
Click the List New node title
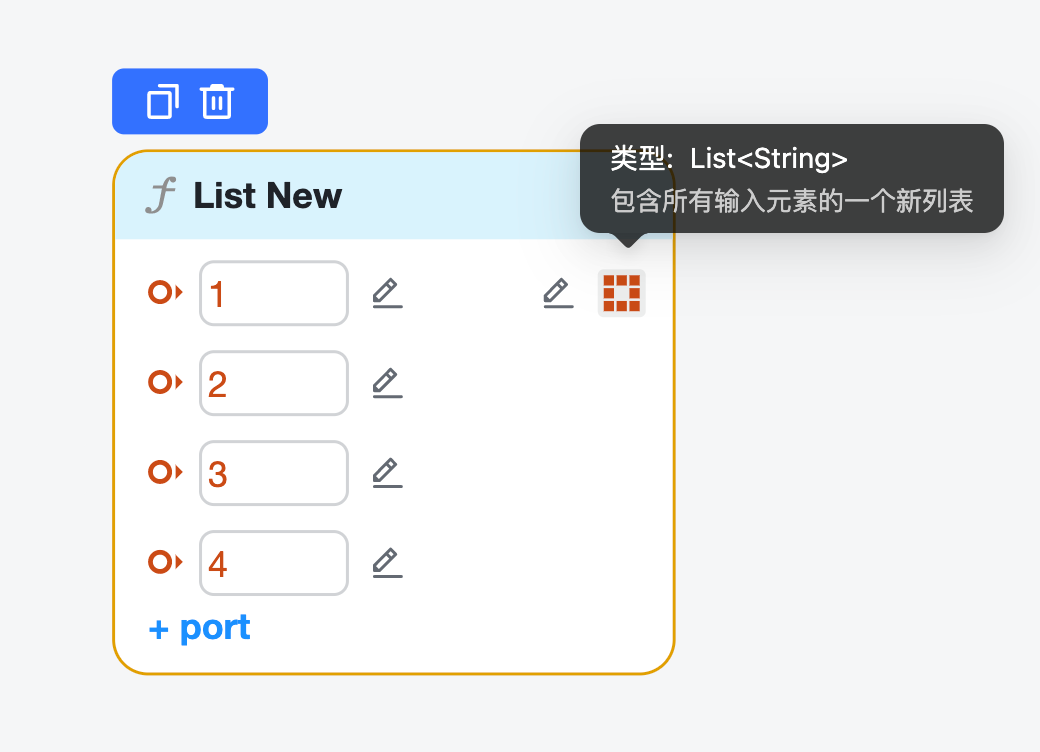[x=267, y=196]
